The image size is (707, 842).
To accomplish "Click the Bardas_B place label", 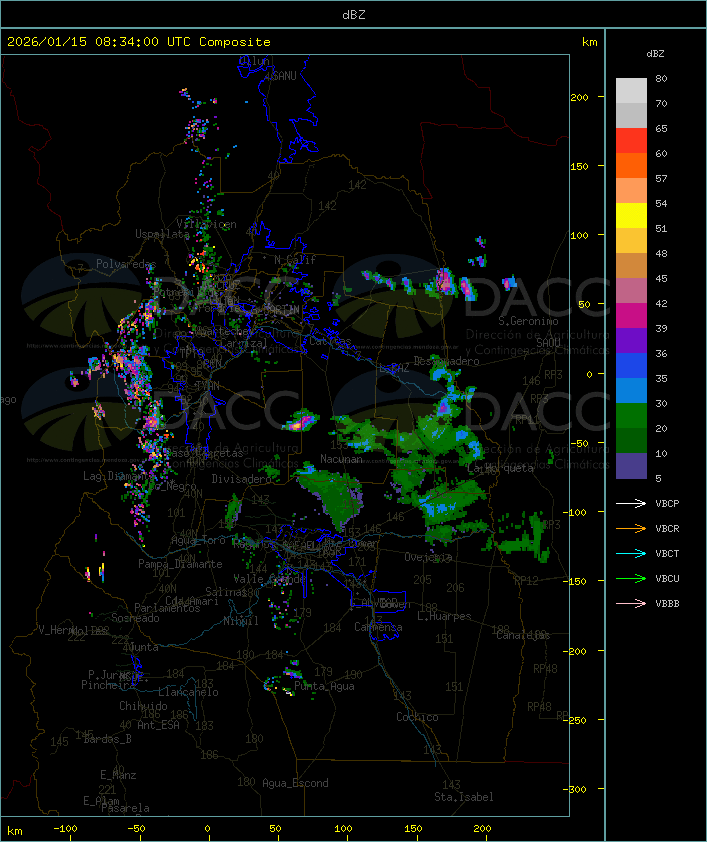I will point(107,739).
